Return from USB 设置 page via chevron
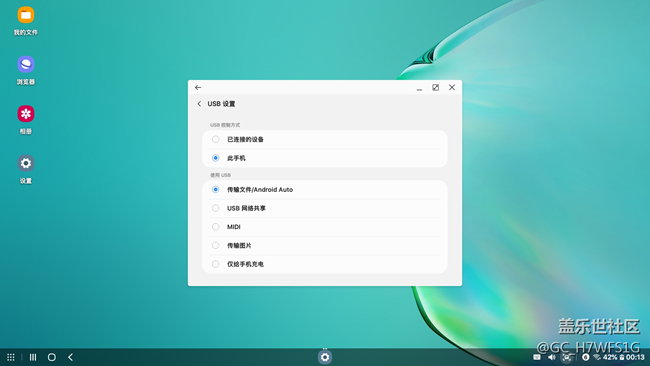Screen dimensions: 650x366 point(199,104)
